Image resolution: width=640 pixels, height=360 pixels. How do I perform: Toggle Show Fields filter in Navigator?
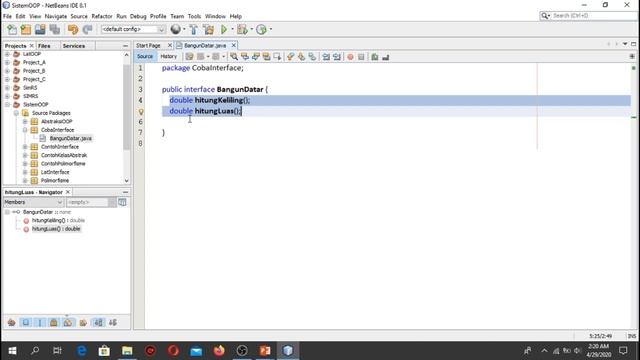click(x=26, y=322)
